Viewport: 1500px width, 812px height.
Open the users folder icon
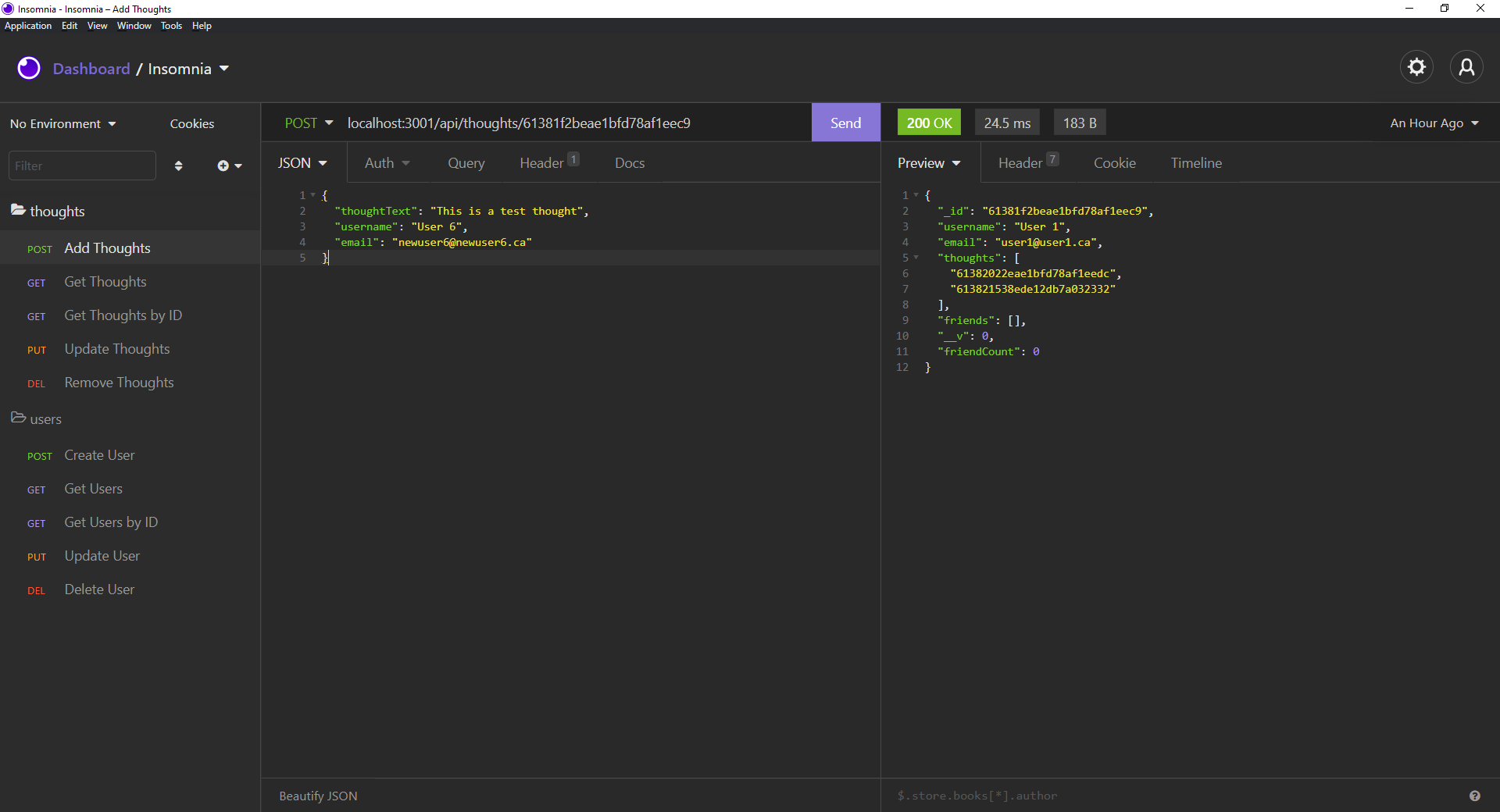click(x=17, y=418)
